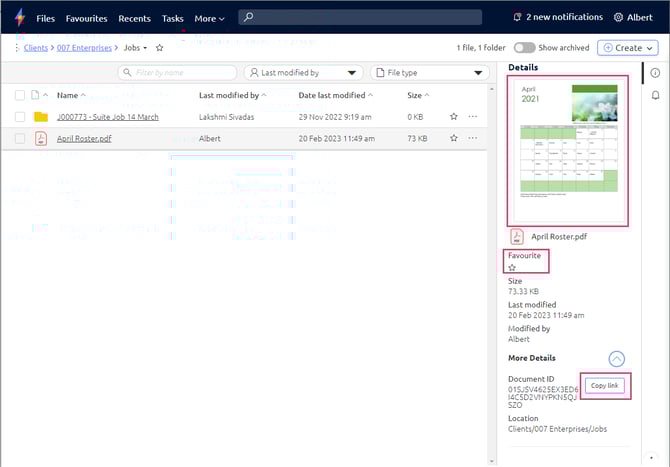Sort by Name column
Screen dimensions: 670x467
[71, 95]
